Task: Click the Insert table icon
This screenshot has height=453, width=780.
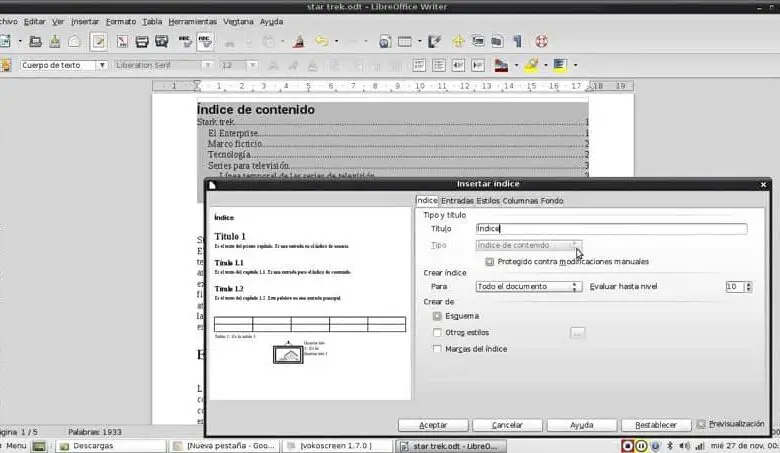Action: click(404, 42)
